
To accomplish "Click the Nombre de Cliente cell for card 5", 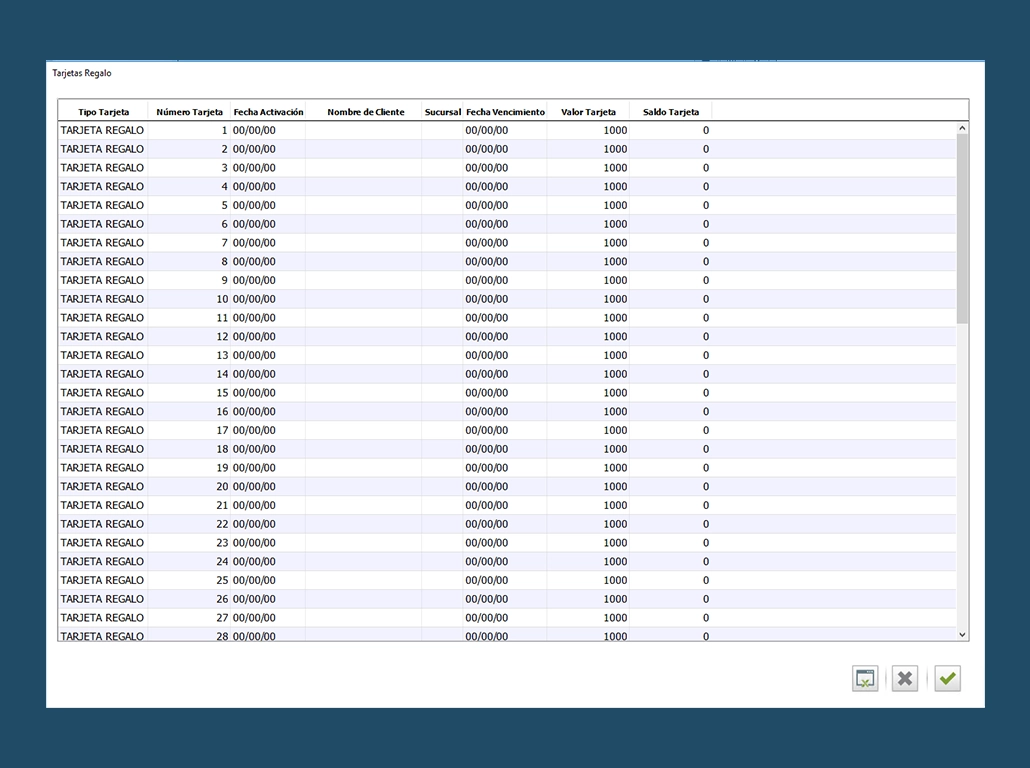I will [x=363, y=205].
